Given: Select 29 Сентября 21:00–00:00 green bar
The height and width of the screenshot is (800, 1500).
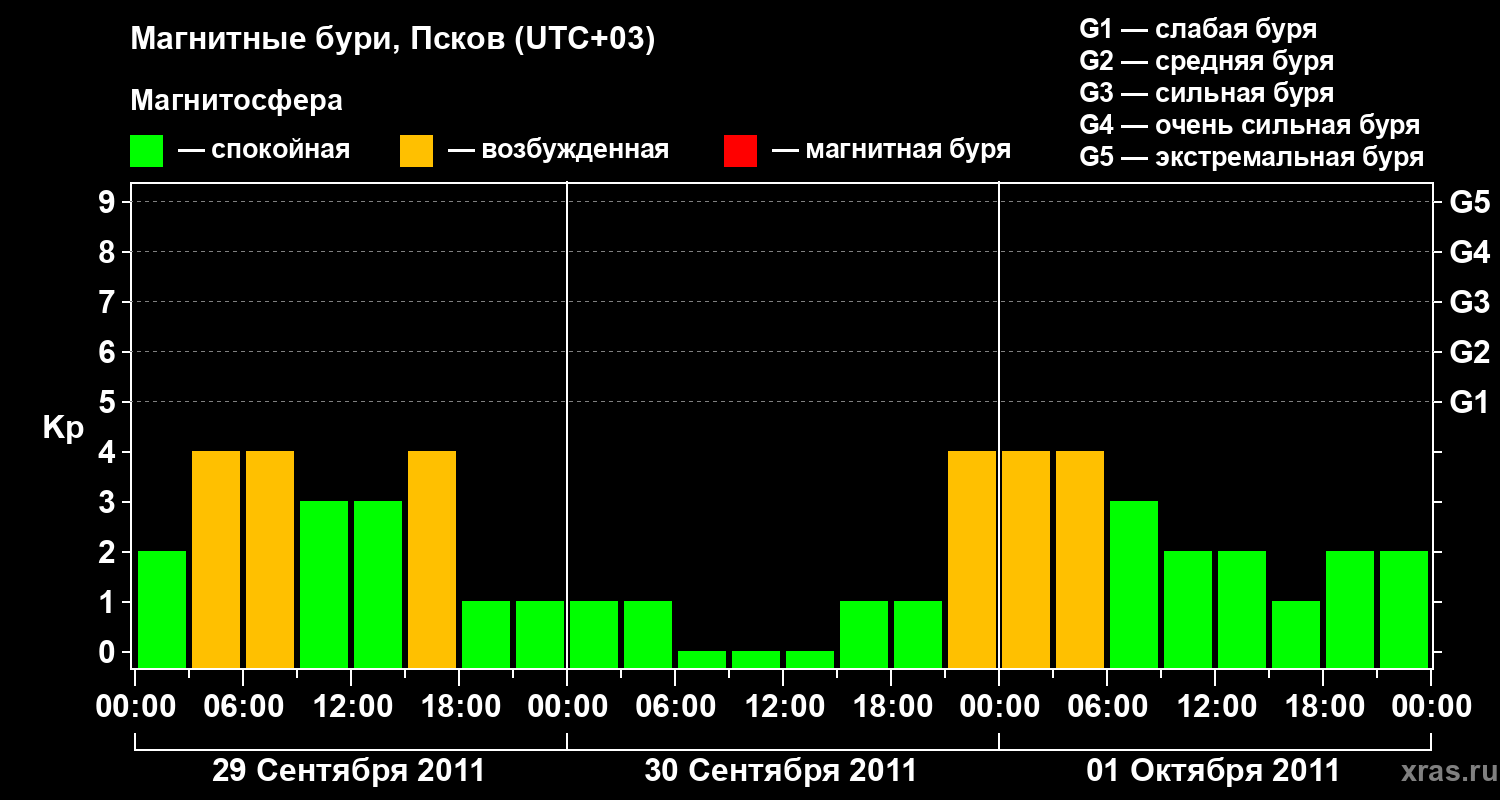Looking at the screenshot, I should 540,634.
